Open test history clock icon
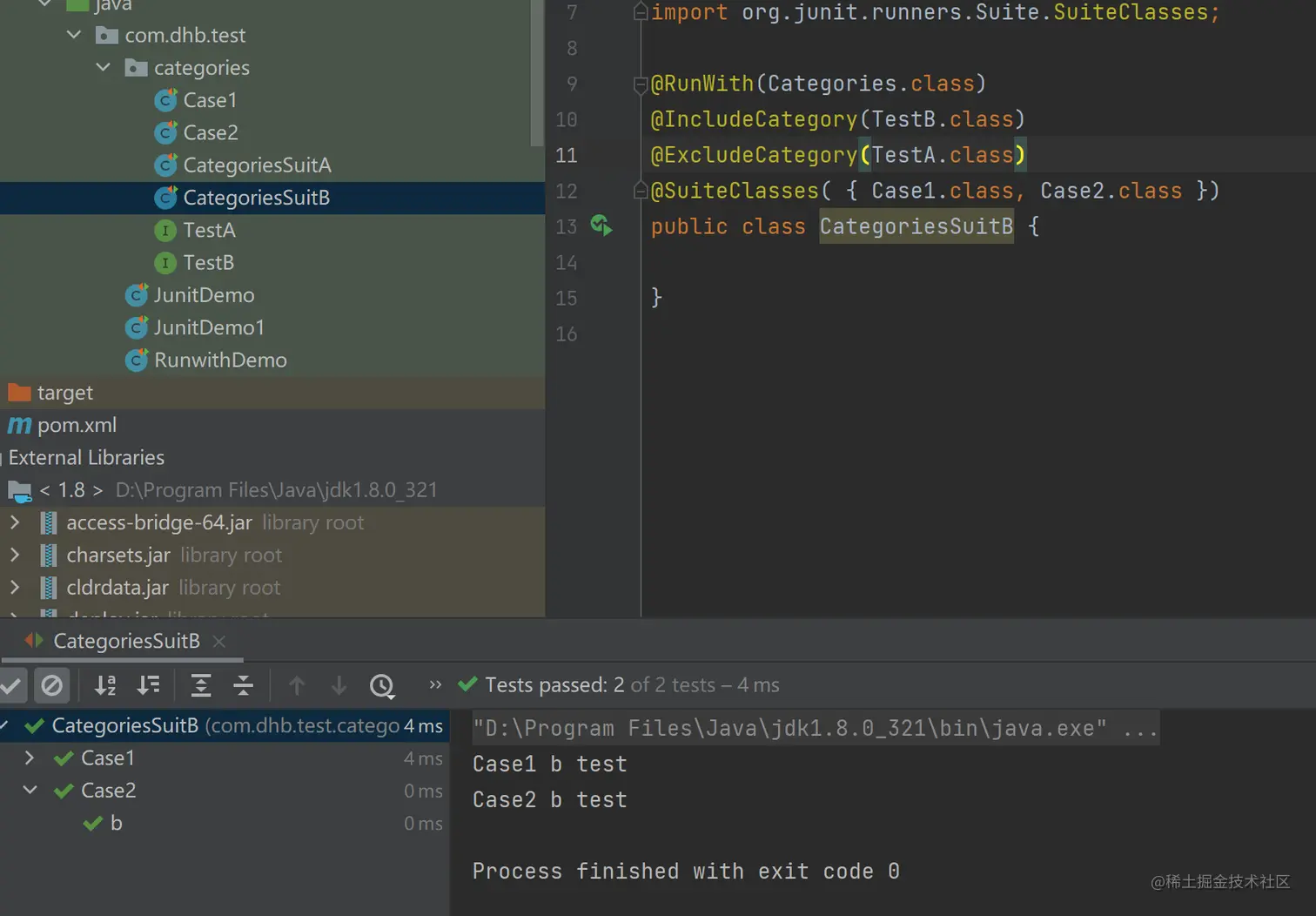 tap(382, 686)
